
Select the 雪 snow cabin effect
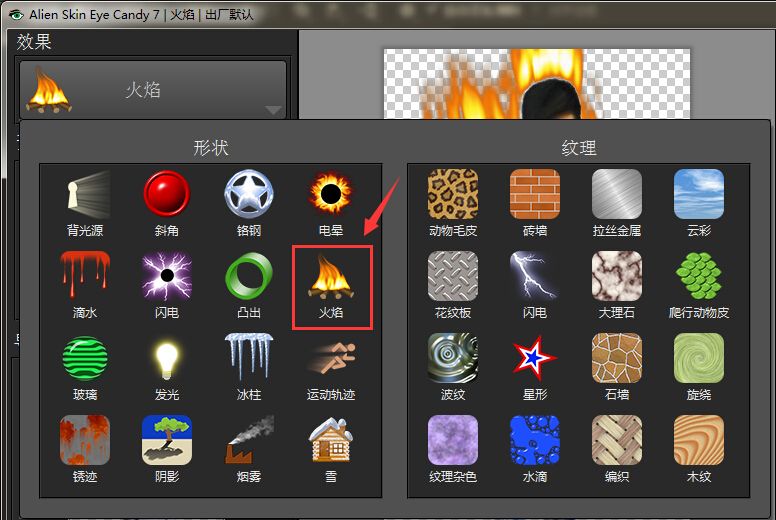[331, 449]
